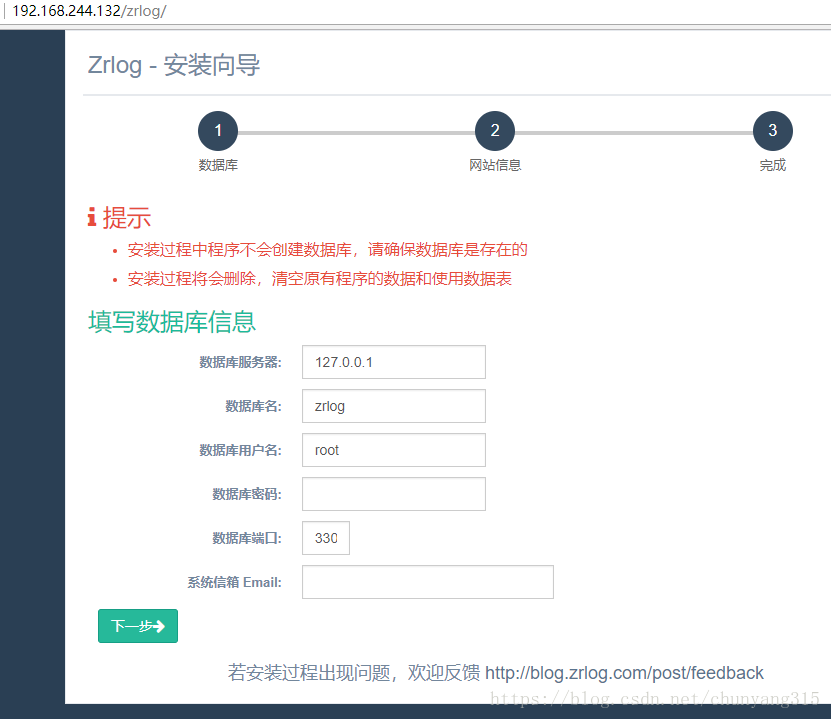Click the 系统信箱 Email label
The image size is (831, 719).
(234, 582)
